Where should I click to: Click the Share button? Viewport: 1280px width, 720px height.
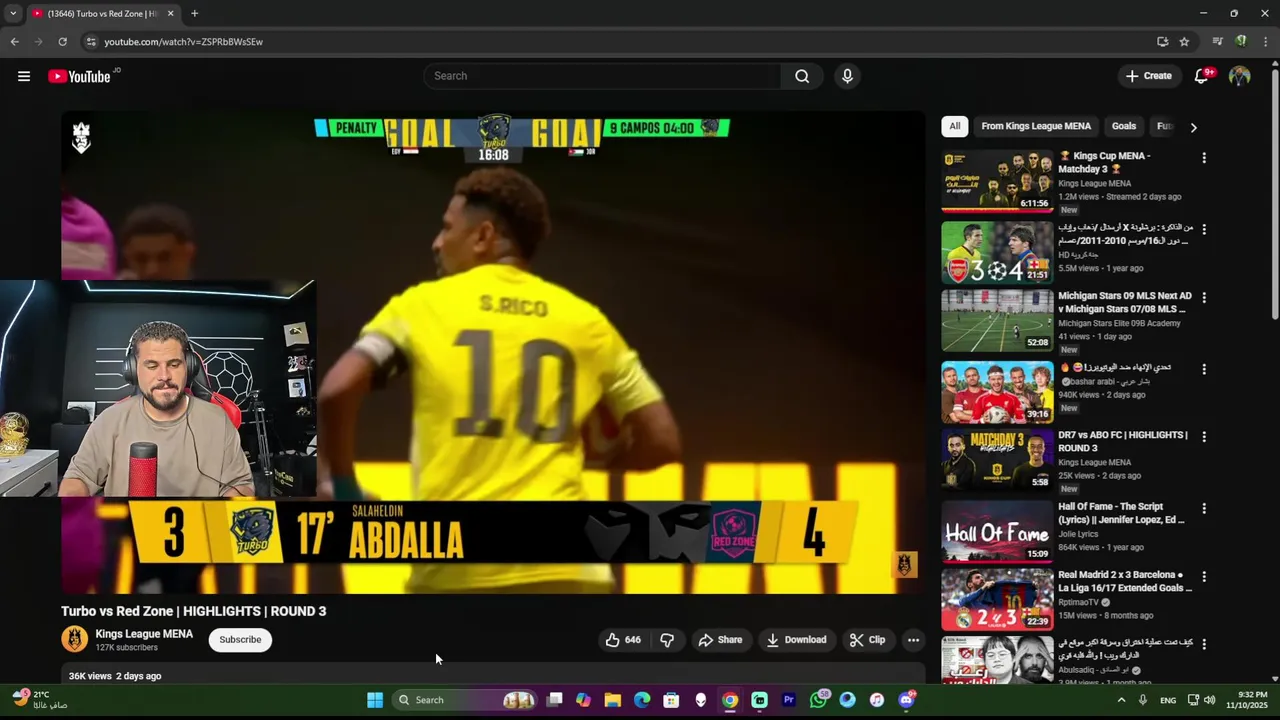point(720,640)
